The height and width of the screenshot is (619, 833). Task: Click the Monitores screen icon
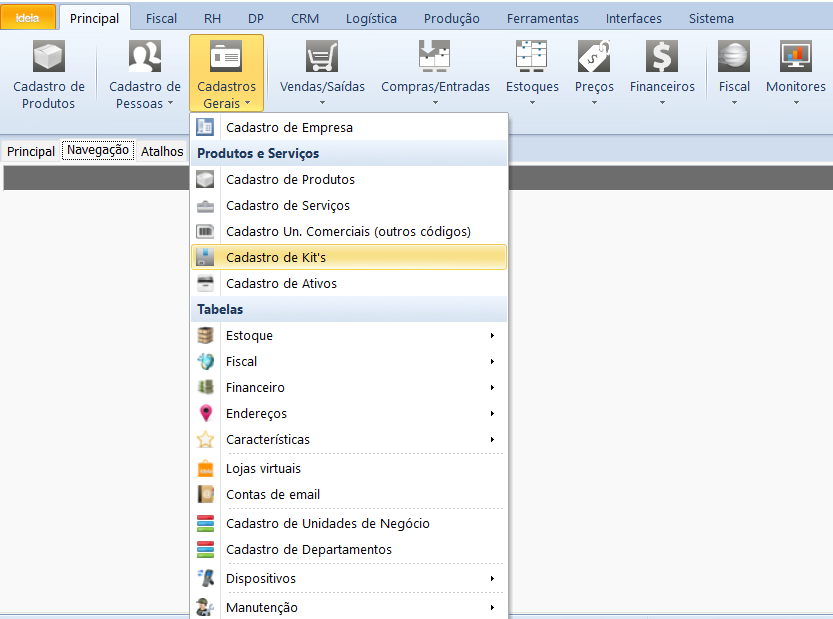(x=795, y=57)
